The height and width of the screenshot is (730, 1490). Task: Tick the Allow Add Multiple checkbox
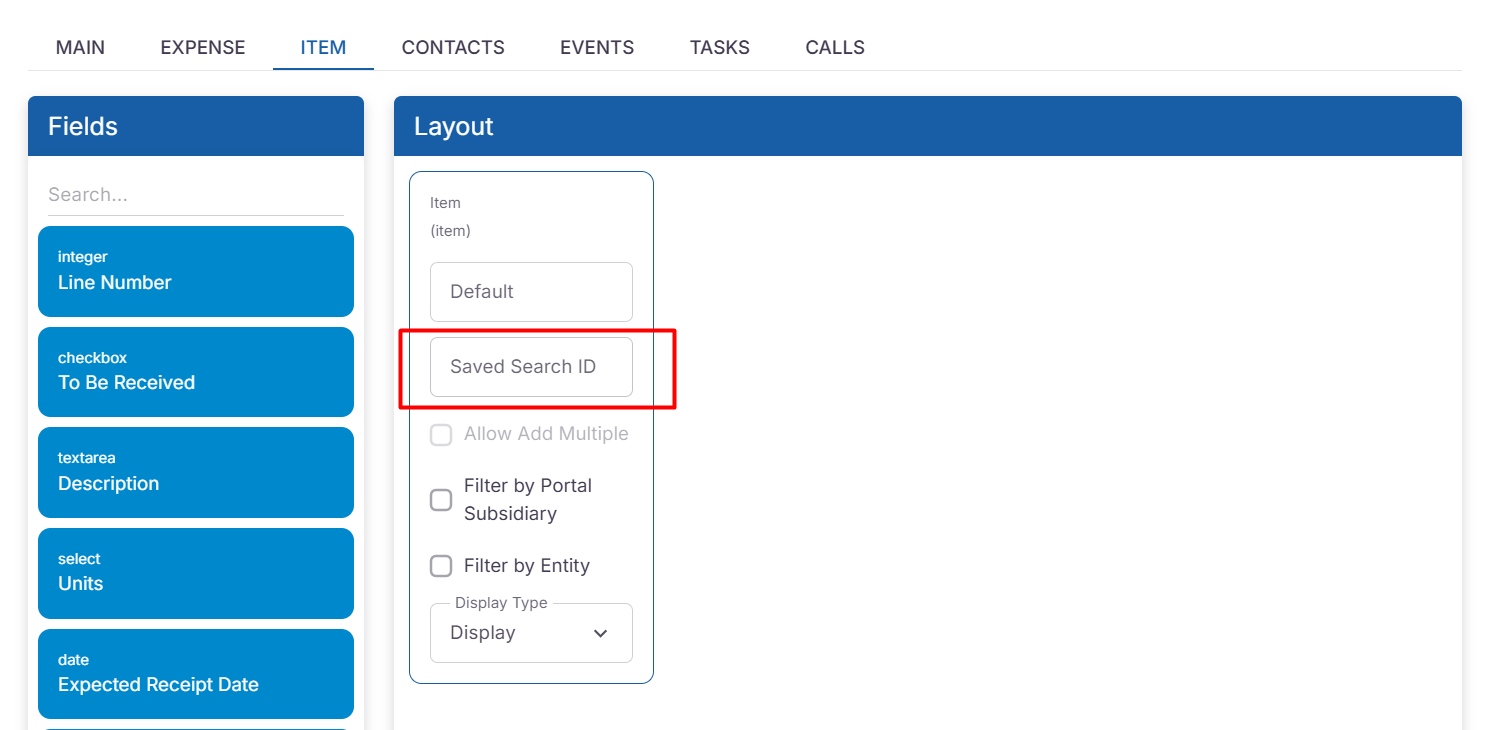(441, 435)
